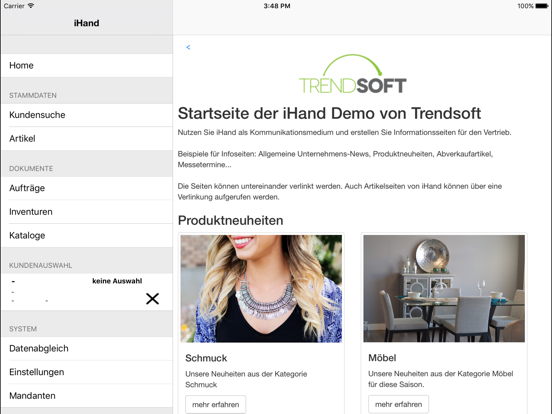
Task: Click the DOKUMENTE section header
Action: point(31,169)
